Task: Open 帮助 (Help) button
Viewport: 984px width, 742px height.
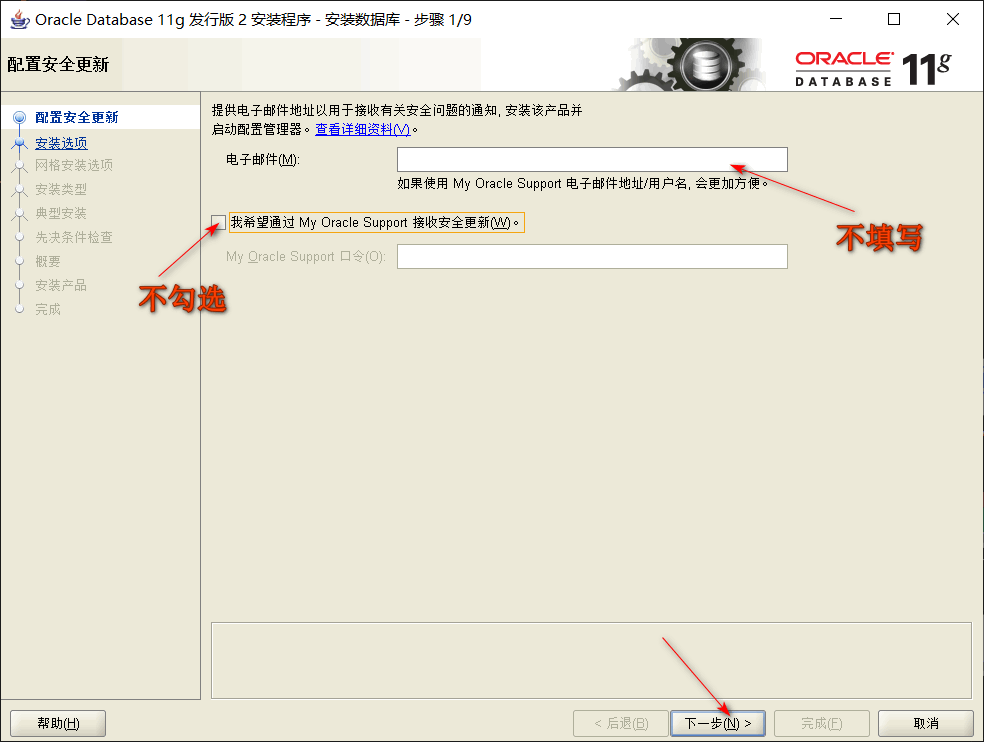Action: [58, 723]
